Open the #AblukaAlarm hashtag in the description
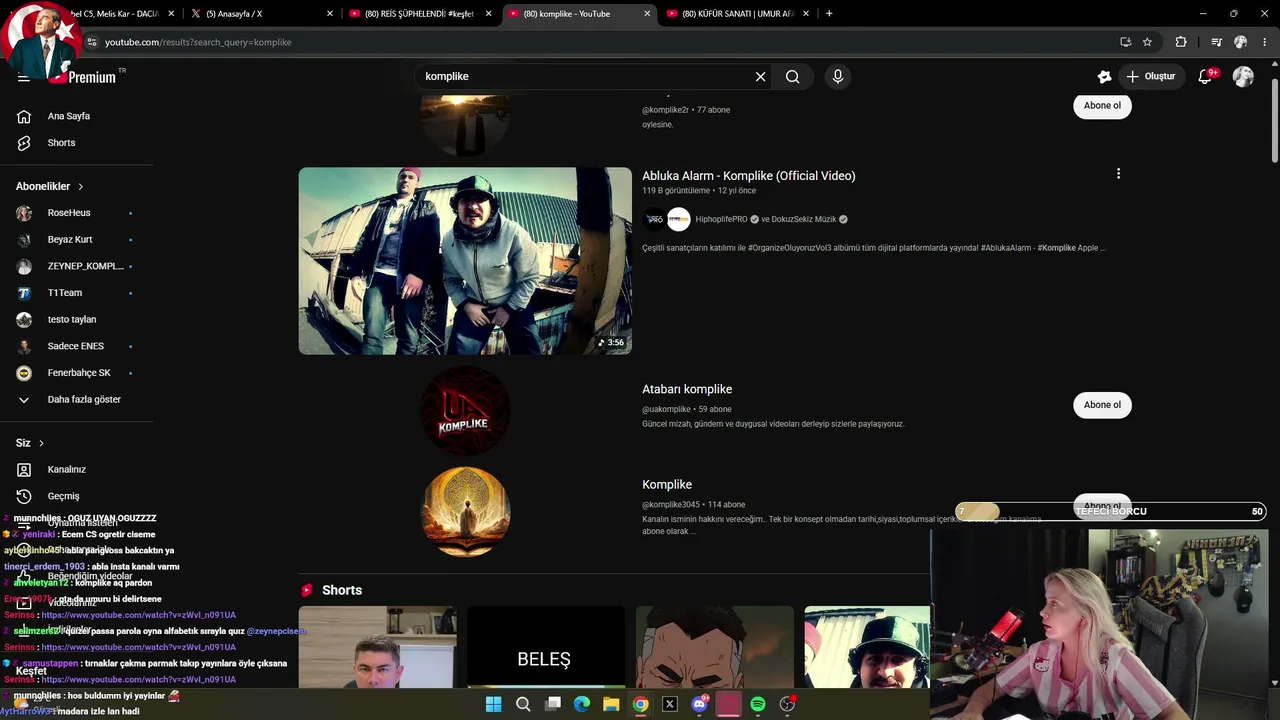Viewport: 1280px width, 720px height. click(1006, 248)
